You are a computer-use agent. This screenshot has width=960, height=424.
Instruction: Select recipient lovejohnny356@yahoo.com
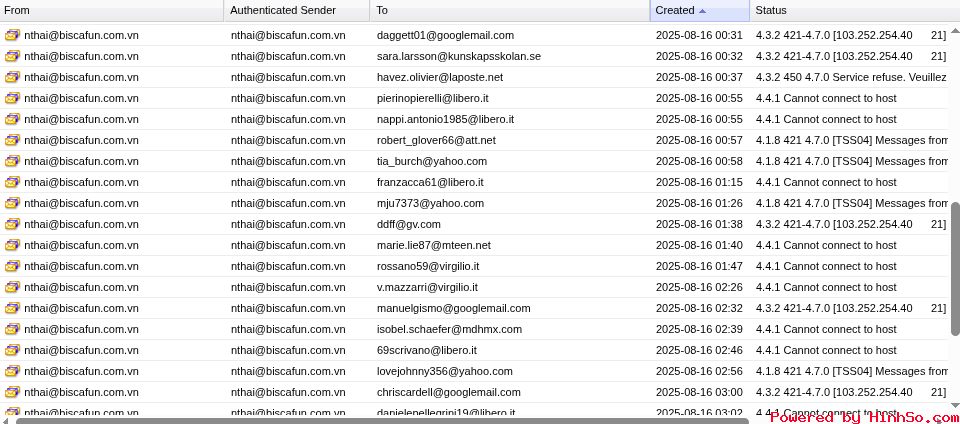click(x=444, y=371)
